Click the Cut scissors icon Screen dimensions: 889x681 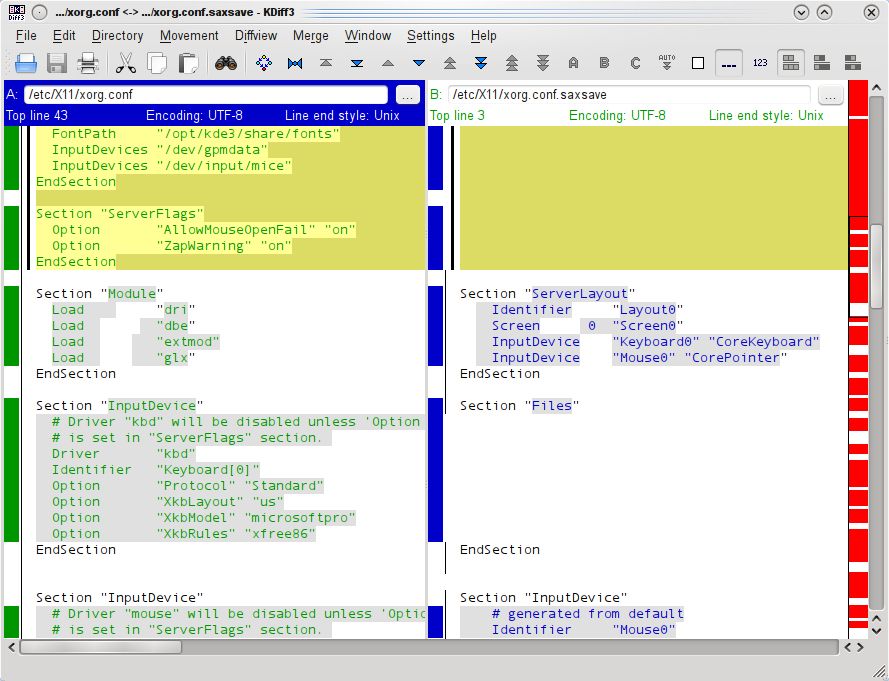coord(126,63)
